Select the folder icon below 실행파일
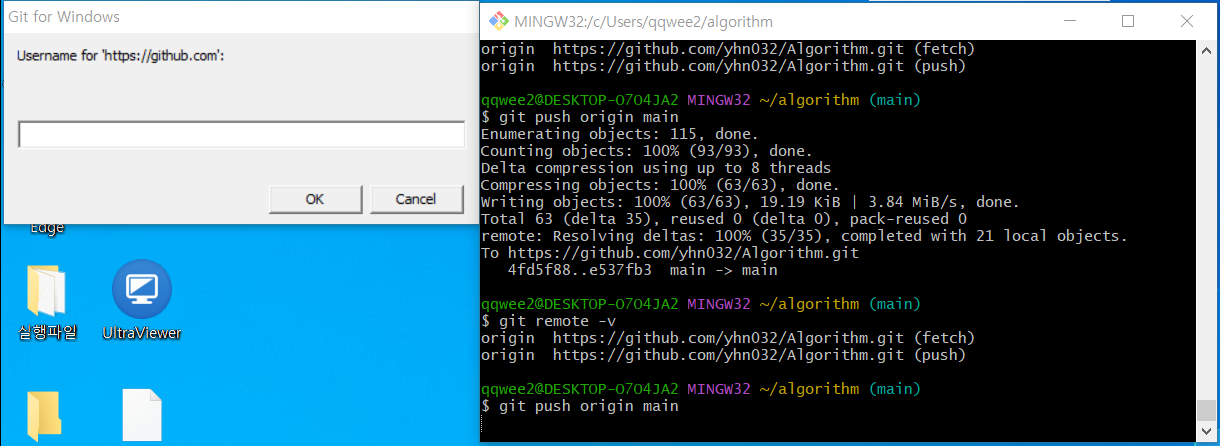The image size is (1220, 446). pyautogui.click(x=44, y=417)
